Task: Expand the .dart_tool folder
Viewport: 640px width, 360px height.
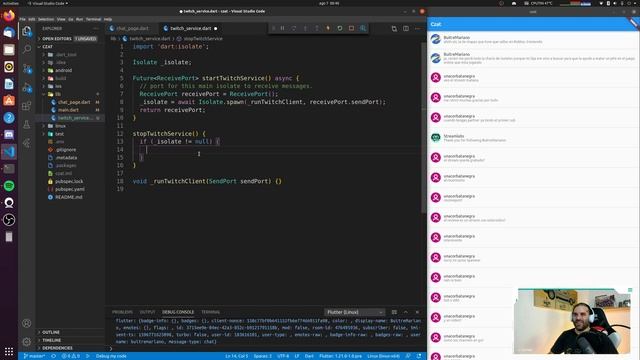Action: (70, 54)
